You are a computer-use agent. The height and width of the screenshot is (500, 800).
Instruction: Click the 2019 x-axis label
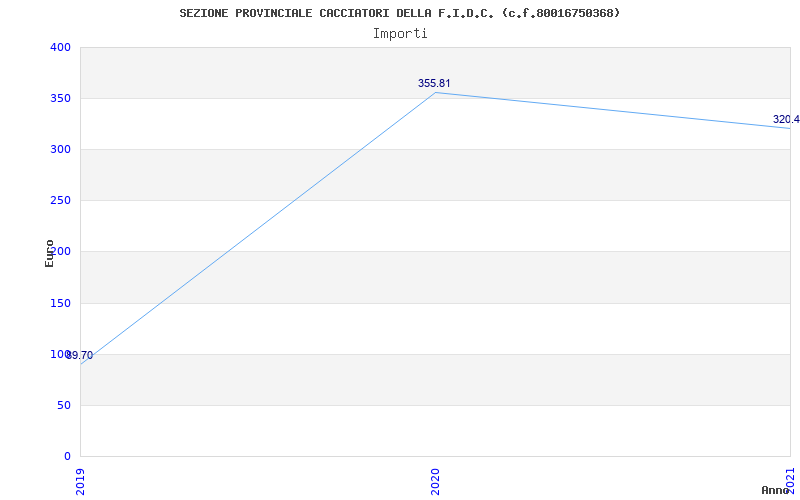tap(80, 481)
